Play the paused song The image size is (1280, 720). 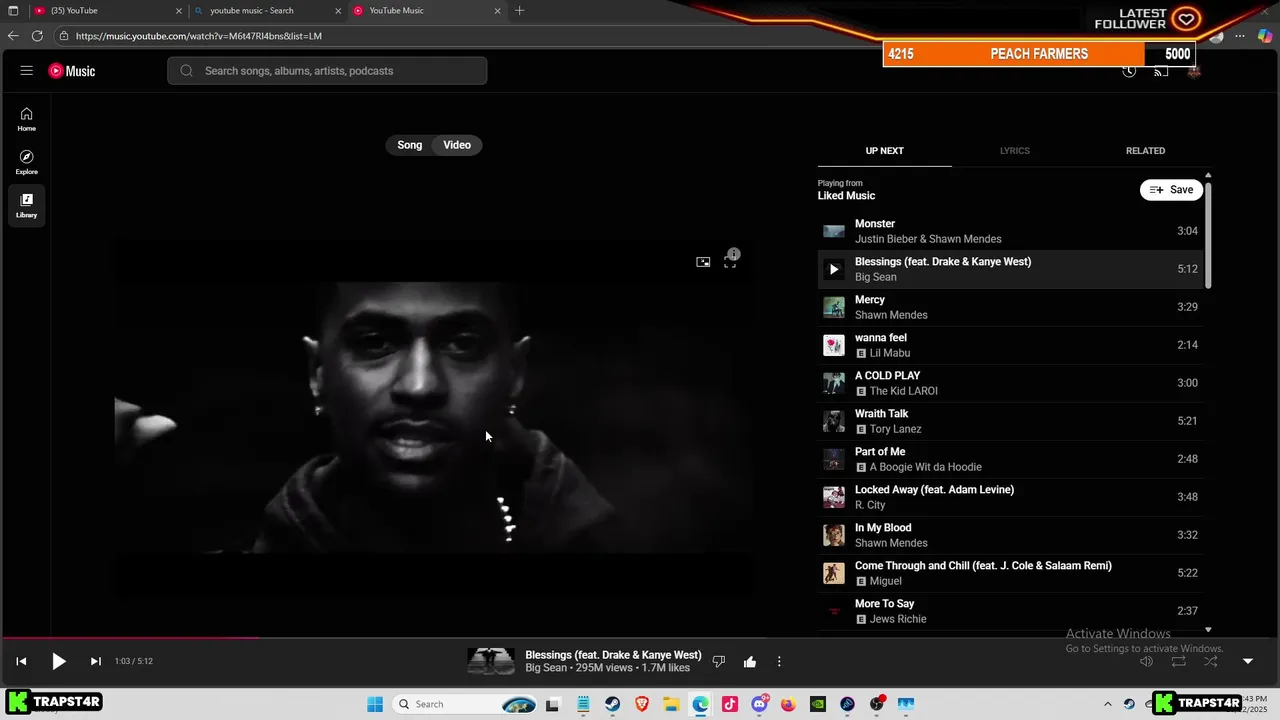pyautogui.click(x=58, y=661)
